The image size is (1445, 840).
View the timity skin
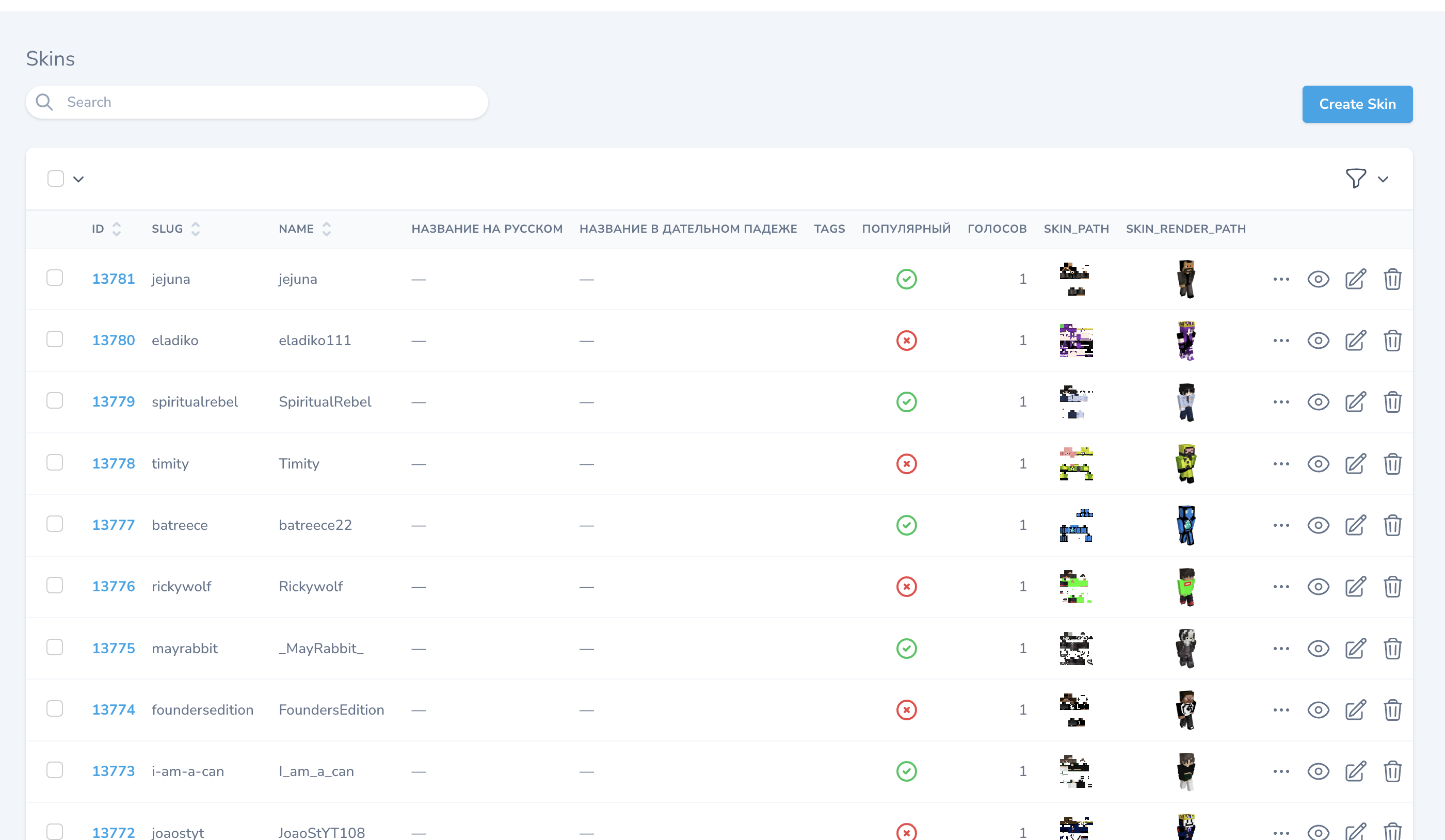click(x=1318, y=464)
